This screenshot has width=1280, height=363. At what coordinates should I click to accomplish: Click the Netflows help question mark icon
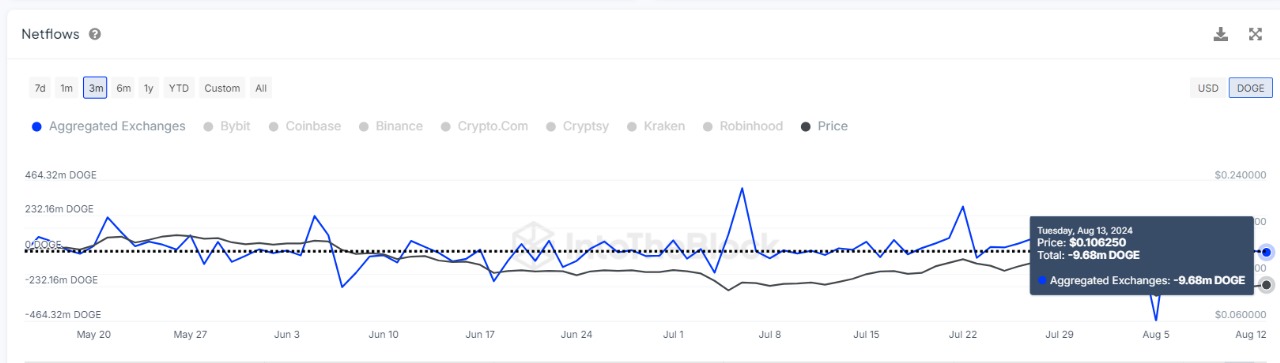point(95,34)
